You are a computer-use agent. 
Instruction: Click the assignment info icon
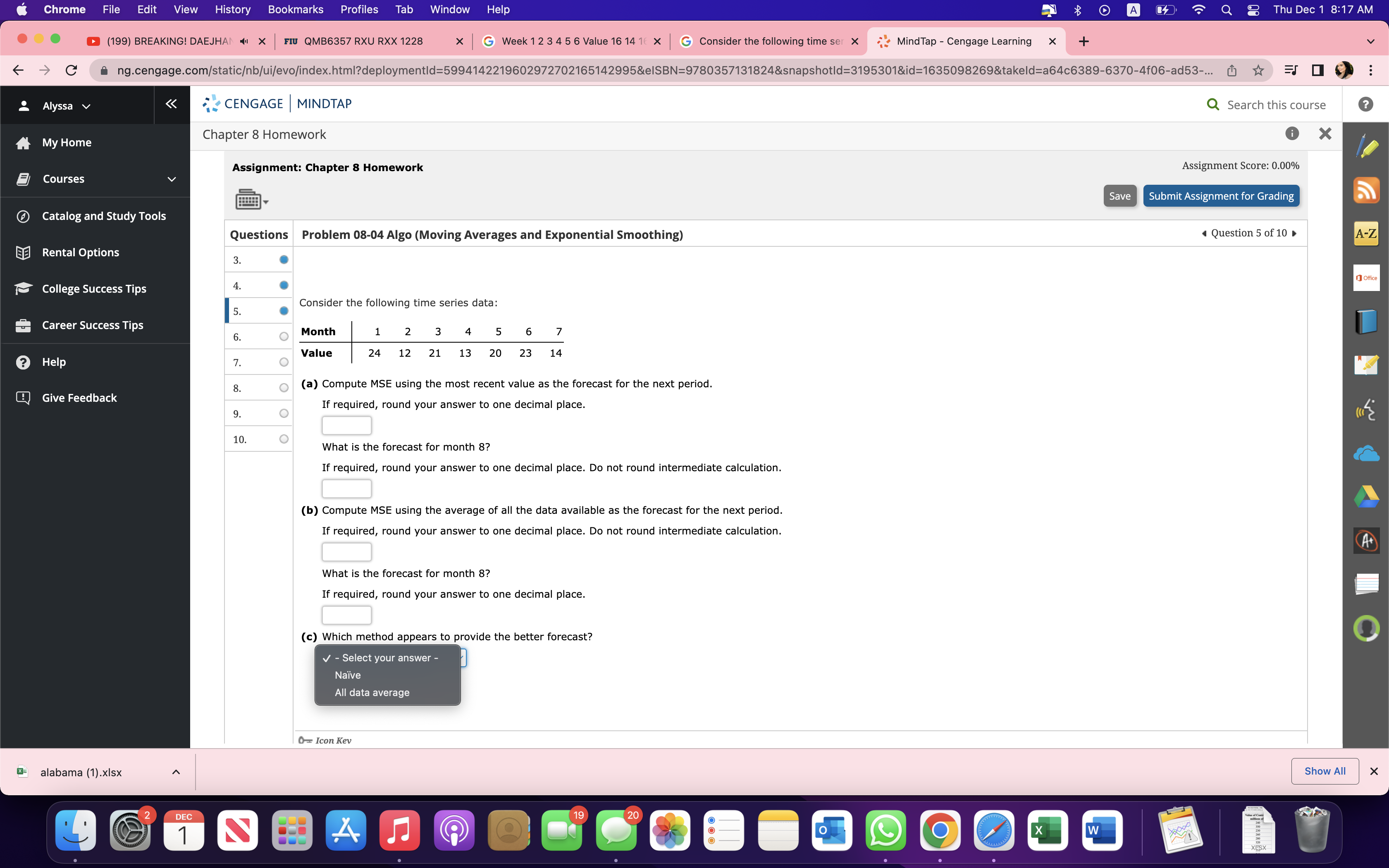(1291, 134)
